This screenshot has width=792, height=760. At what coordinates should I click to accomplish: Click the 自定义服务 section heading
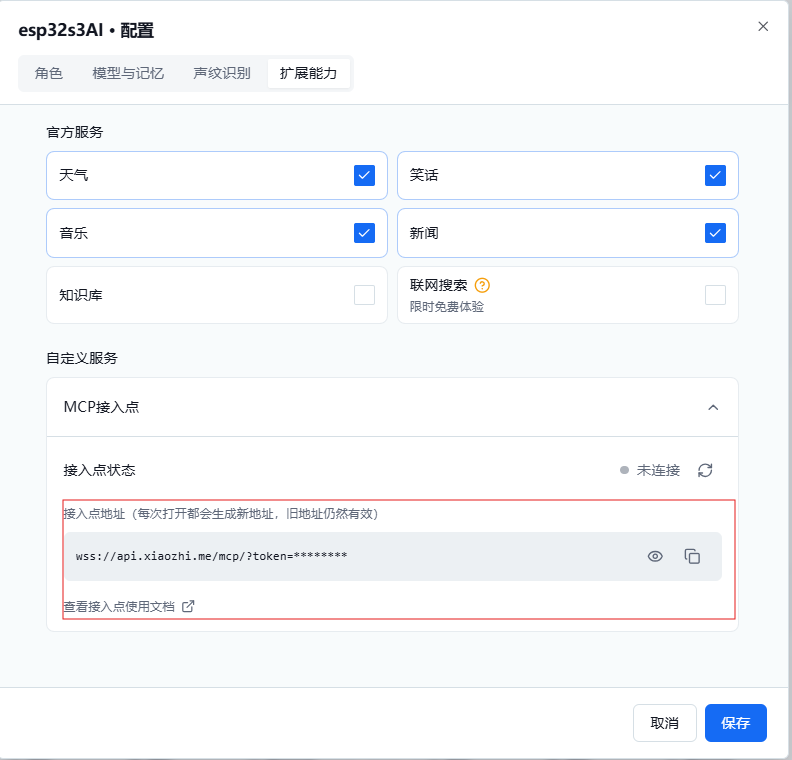[82, 358]
